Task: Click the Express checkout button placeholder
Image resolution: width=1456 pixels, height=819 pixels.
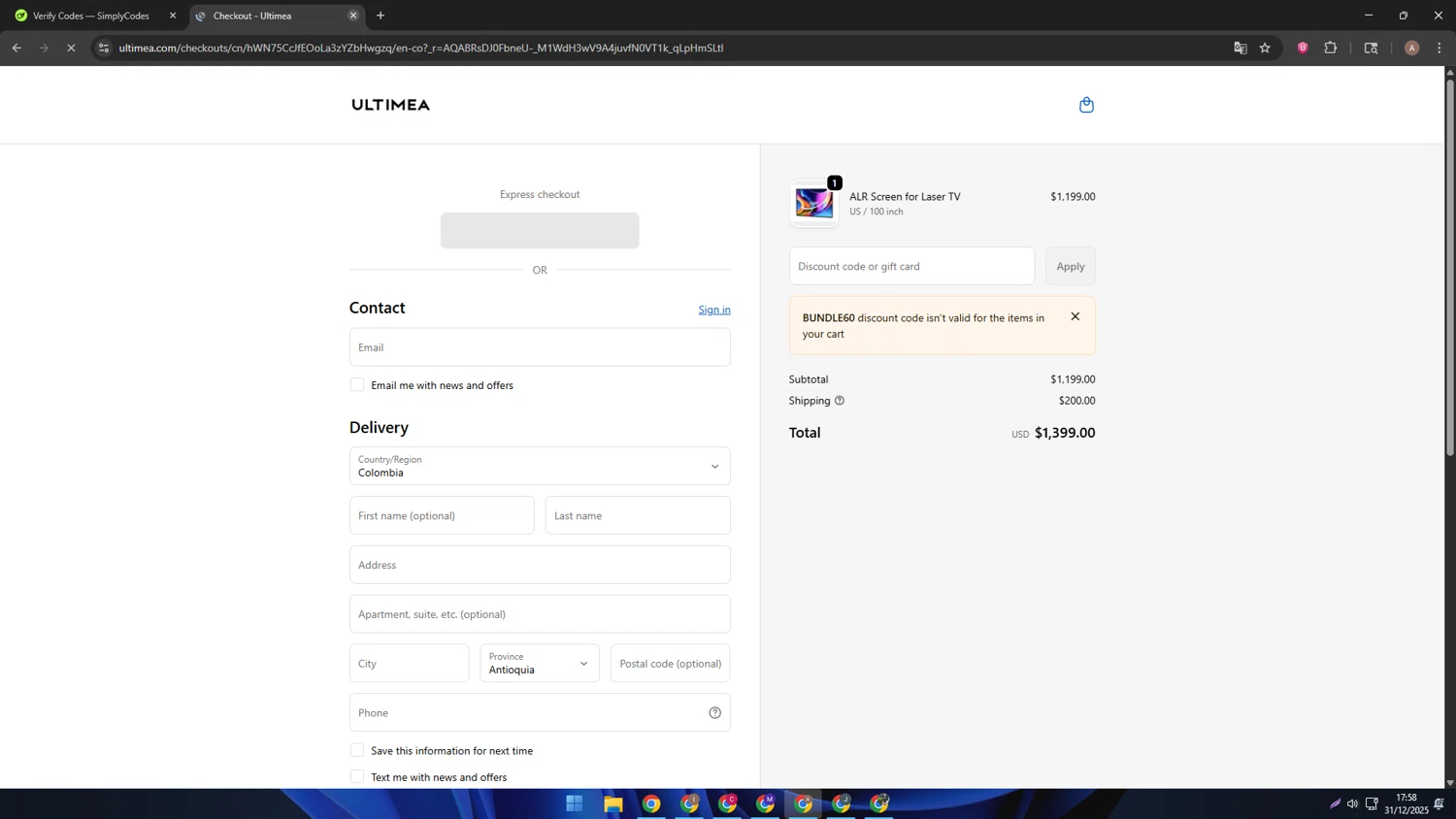Action: [540, 231]
